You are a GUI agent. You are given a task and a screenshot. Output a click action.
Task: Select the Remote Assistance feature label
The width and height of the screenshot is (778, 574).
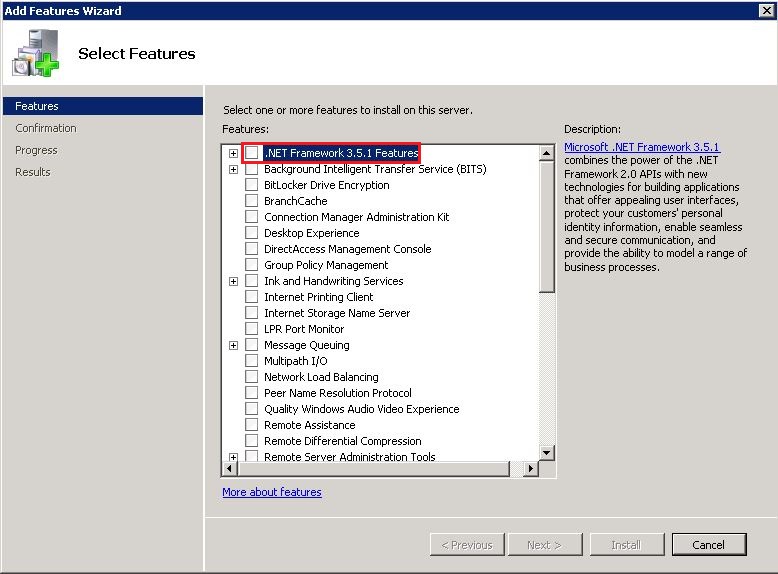tap(310, 425)
